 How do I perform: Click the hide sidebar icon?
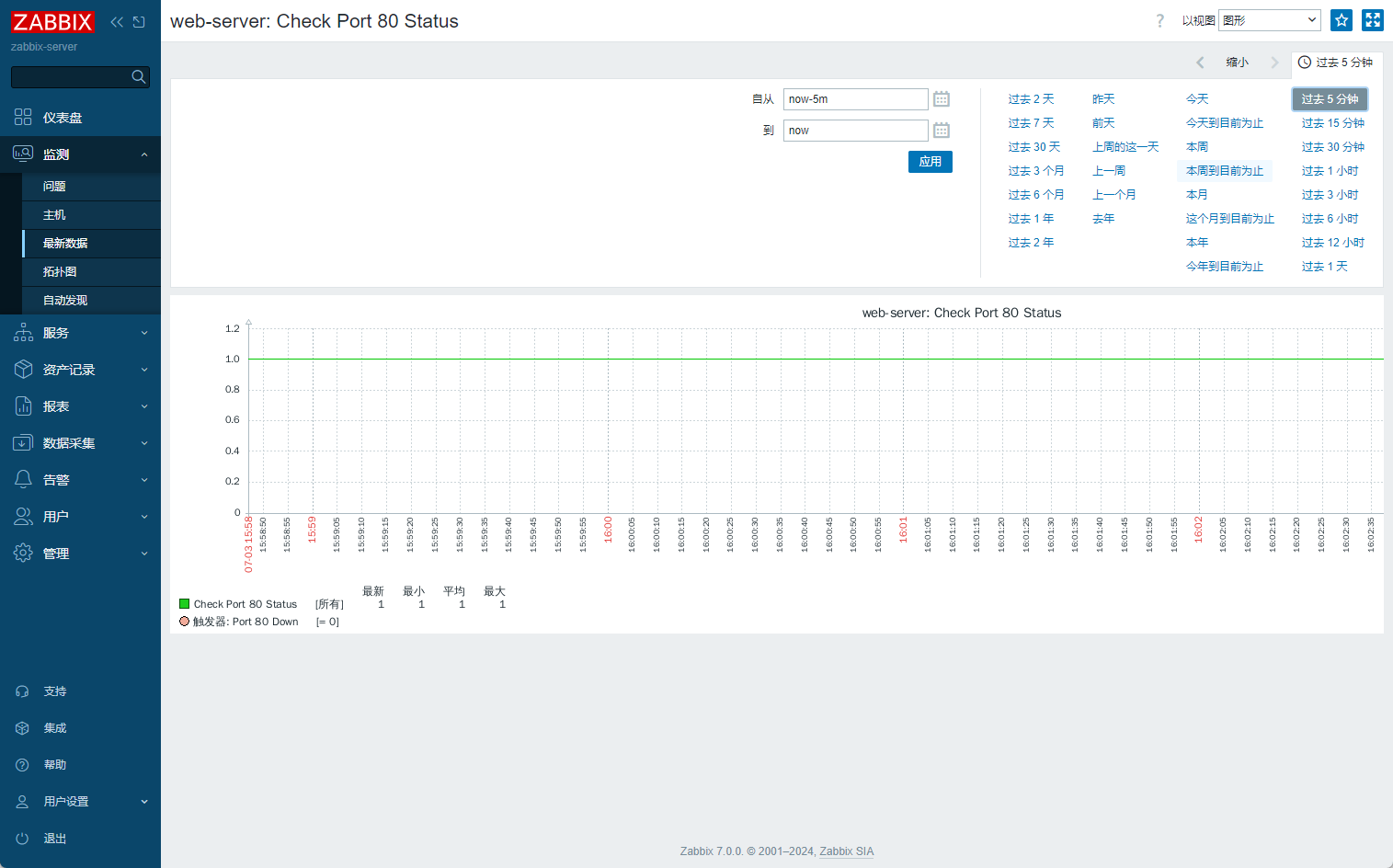click(139, 22)
